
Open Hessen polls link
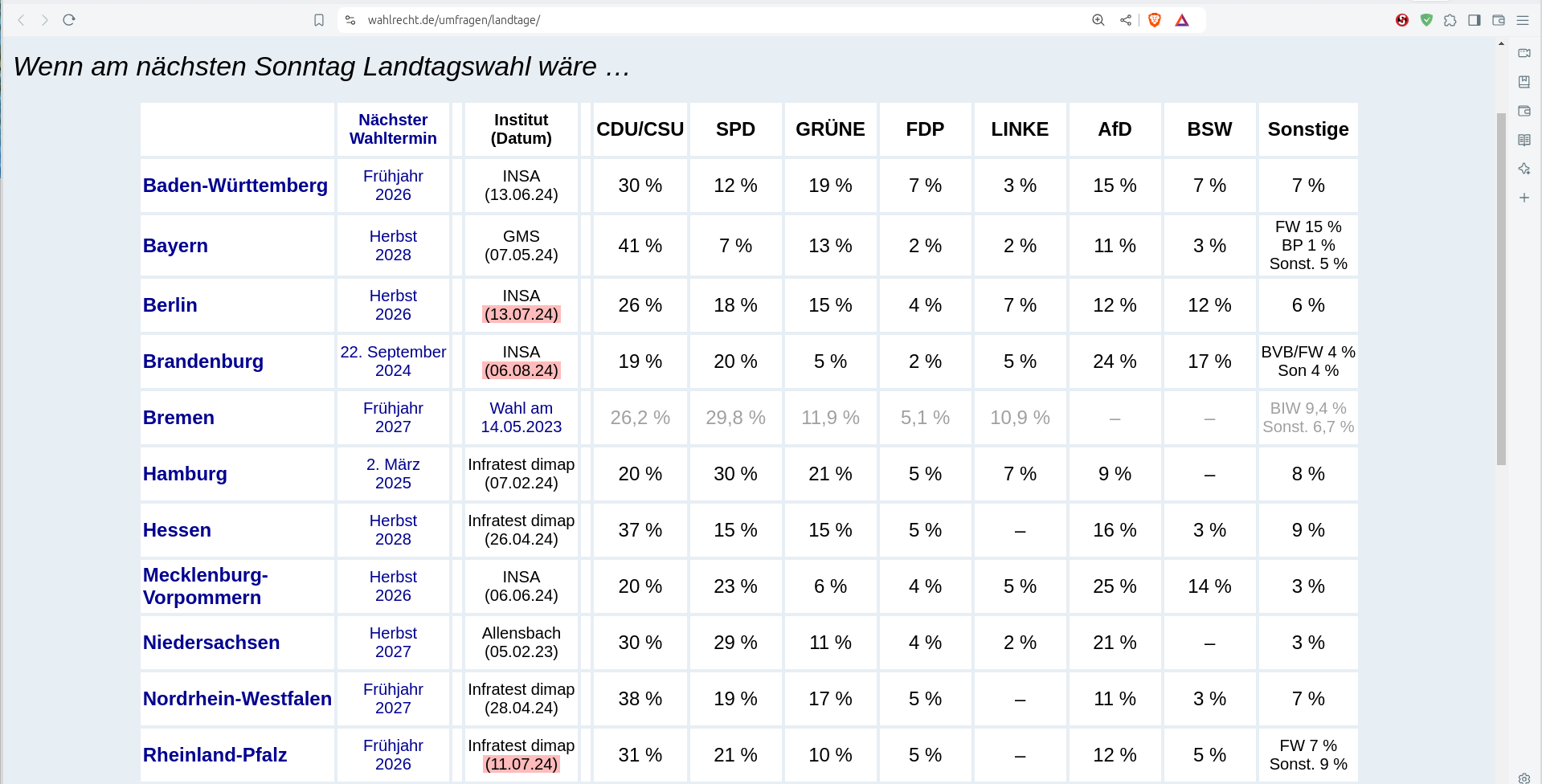tap(177, 530)
